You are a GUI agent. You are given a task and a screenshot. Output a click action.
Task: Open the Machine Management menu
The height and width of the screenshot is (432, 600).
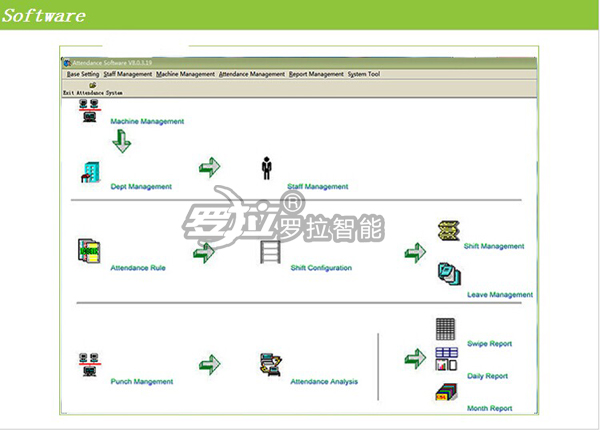[x=185, y=74]
